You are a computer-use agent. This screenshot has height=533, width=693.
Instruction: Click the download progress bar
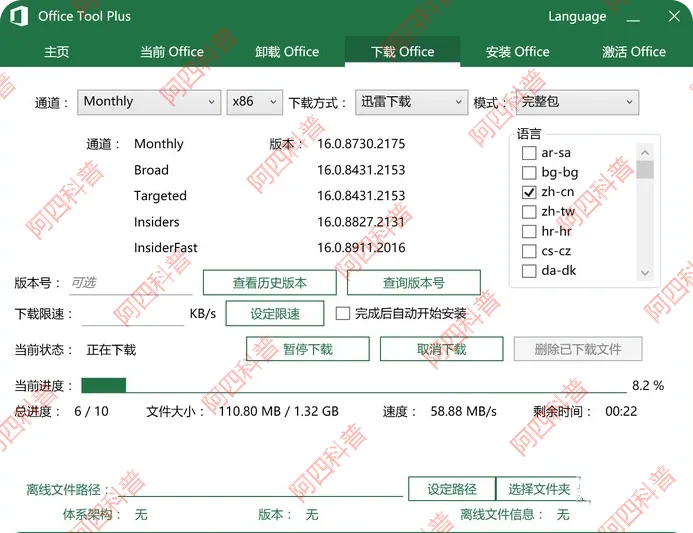point(354,385)
